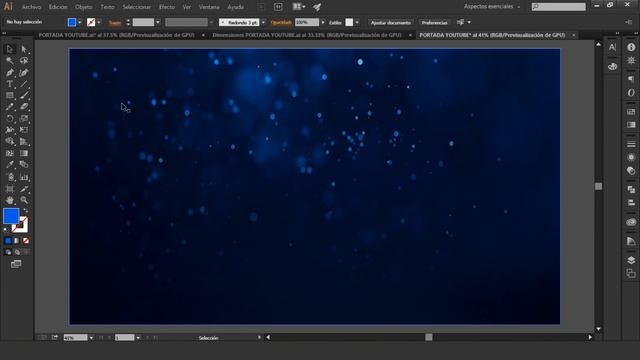Select the Gradient tool
The height and width of the screenshot is (360, 640).
pyautogui.click(x=24, y=153)
